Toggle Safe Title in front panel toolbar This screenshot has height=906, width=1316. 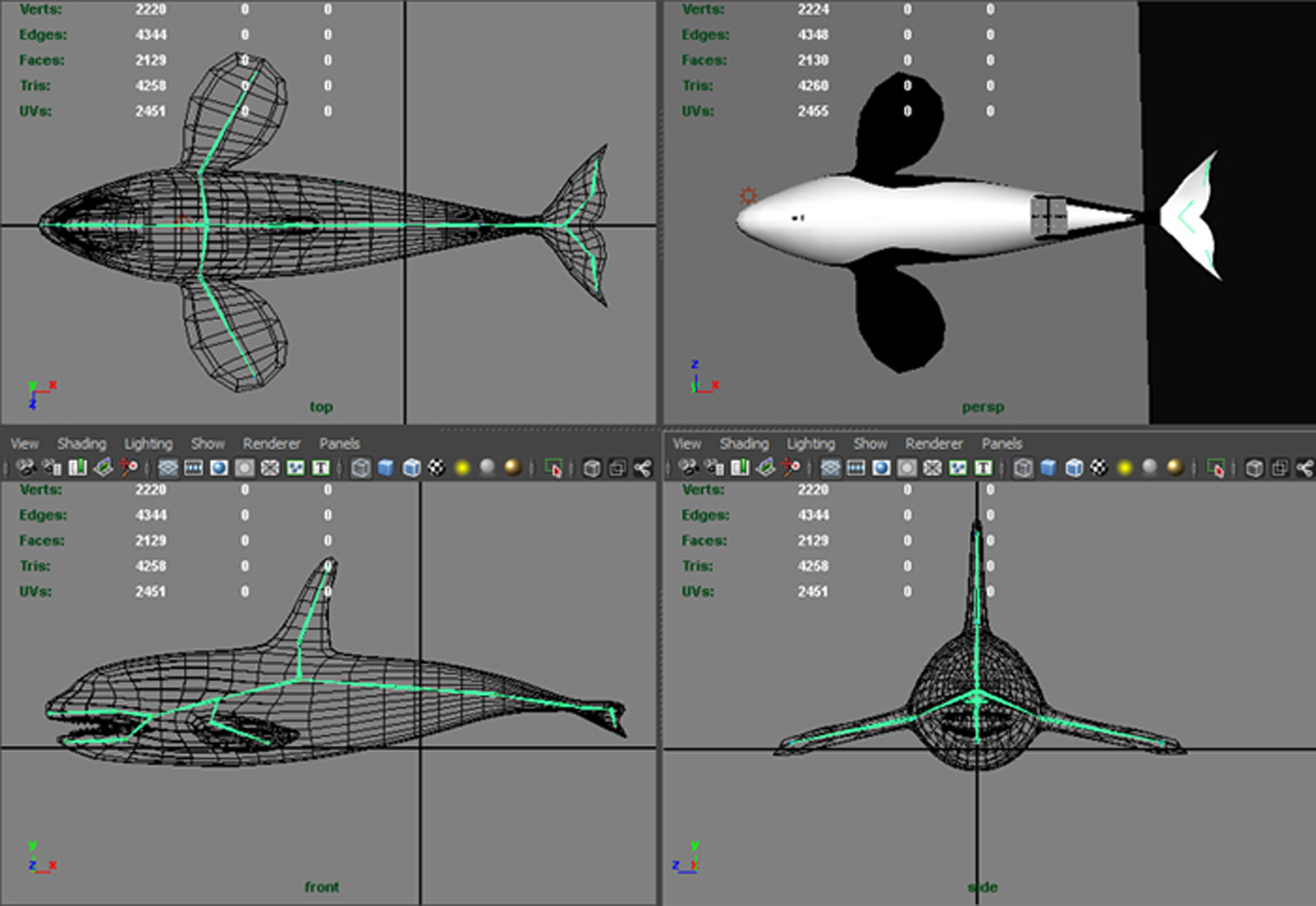(321, 468)
